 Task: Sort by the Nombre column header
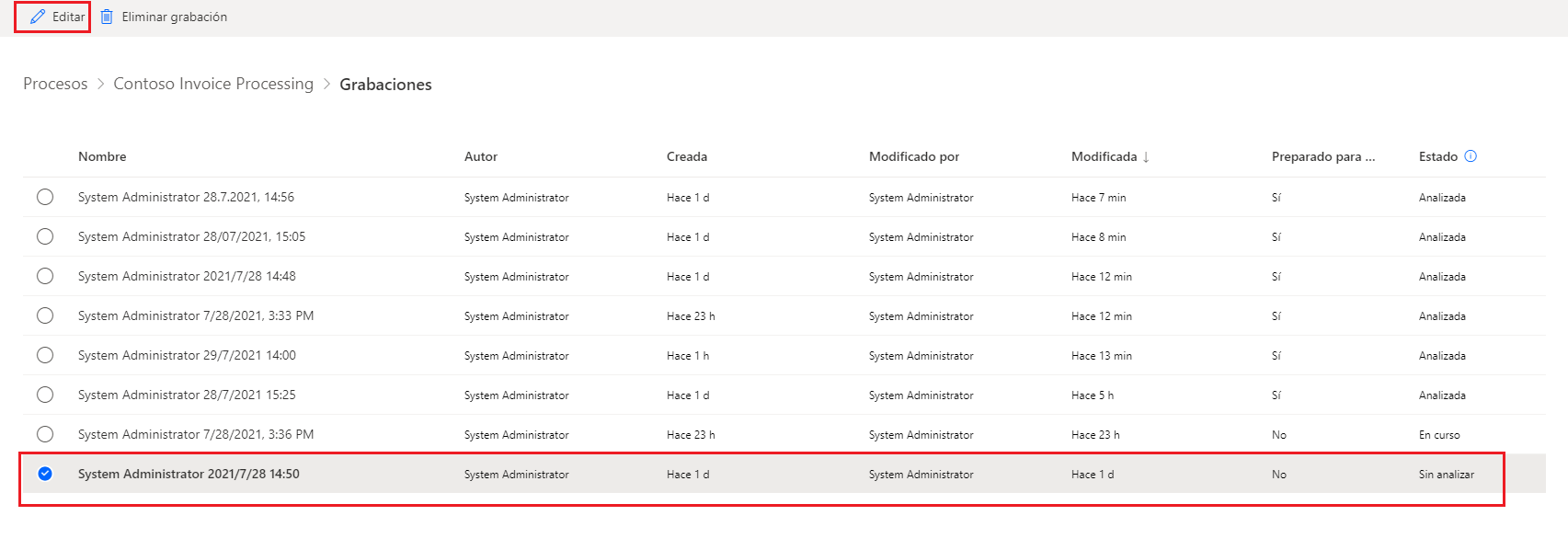pos(102,156)
